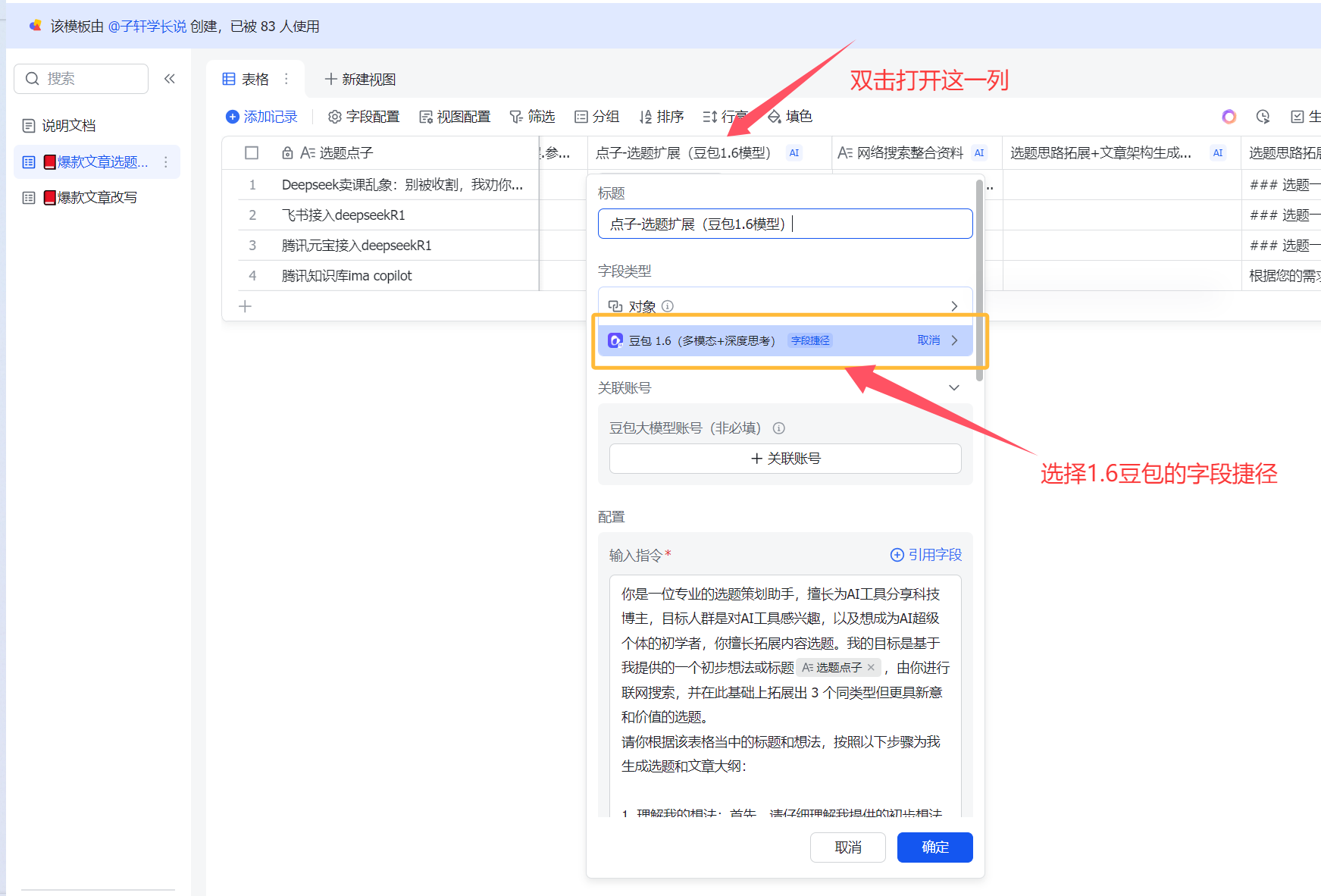
Task: Click 取消 at the dialog bottom
Action: click(x=848, y=847)
